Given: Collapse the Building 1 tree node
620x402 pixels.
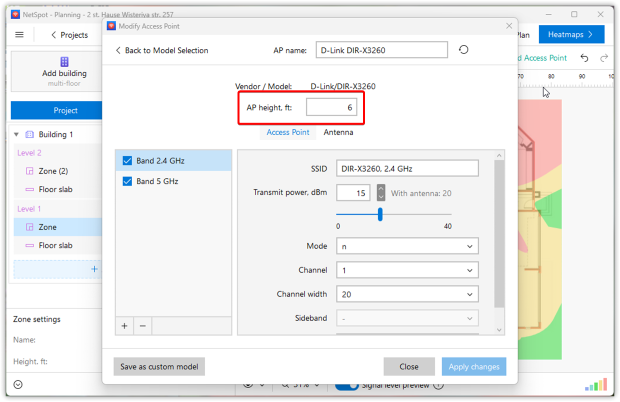Looking at the screenshot, I should point(17,134).
